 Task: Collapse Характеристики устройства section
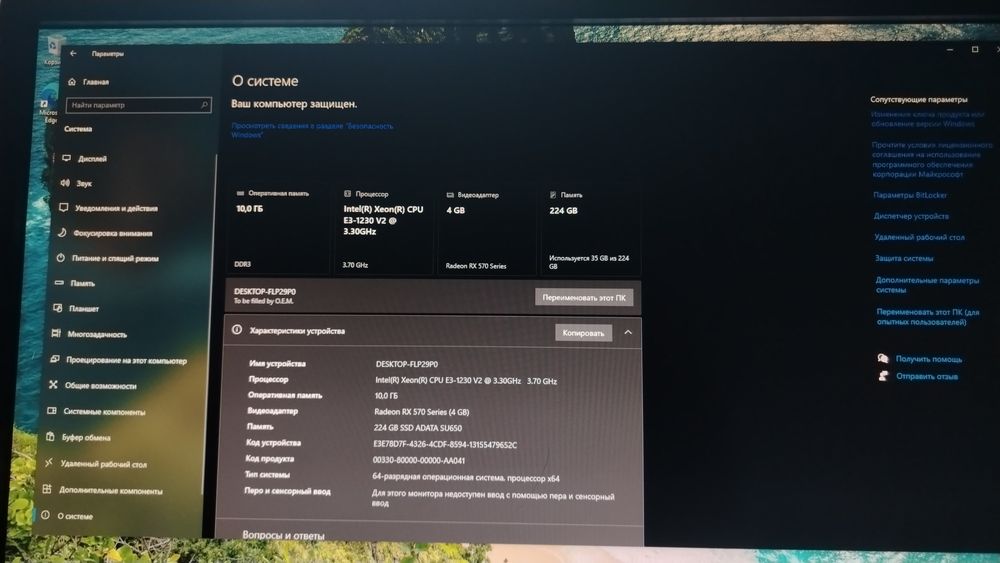(628, 332)
